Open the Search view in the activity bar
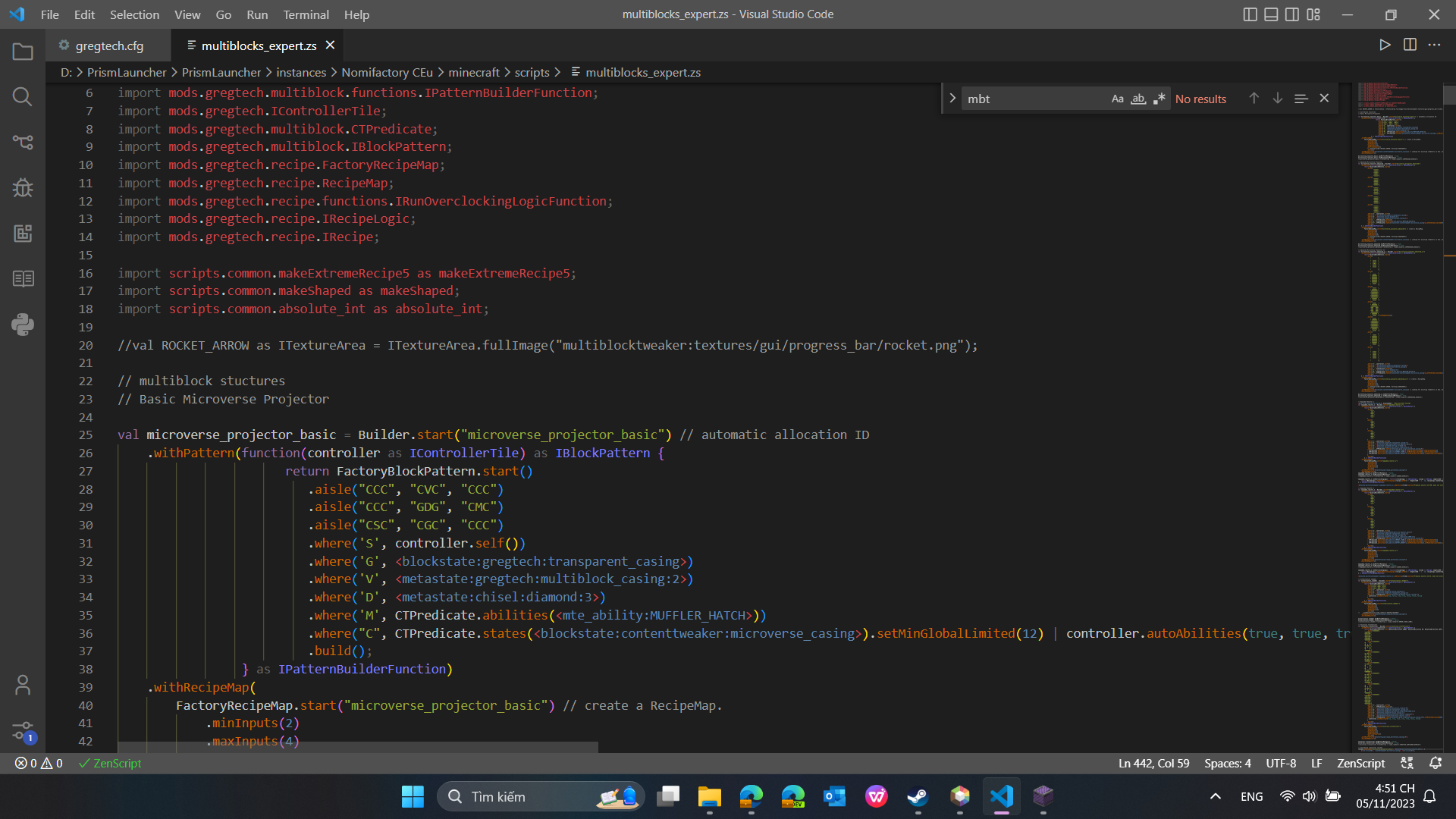1456x819 pixels. 22,96
